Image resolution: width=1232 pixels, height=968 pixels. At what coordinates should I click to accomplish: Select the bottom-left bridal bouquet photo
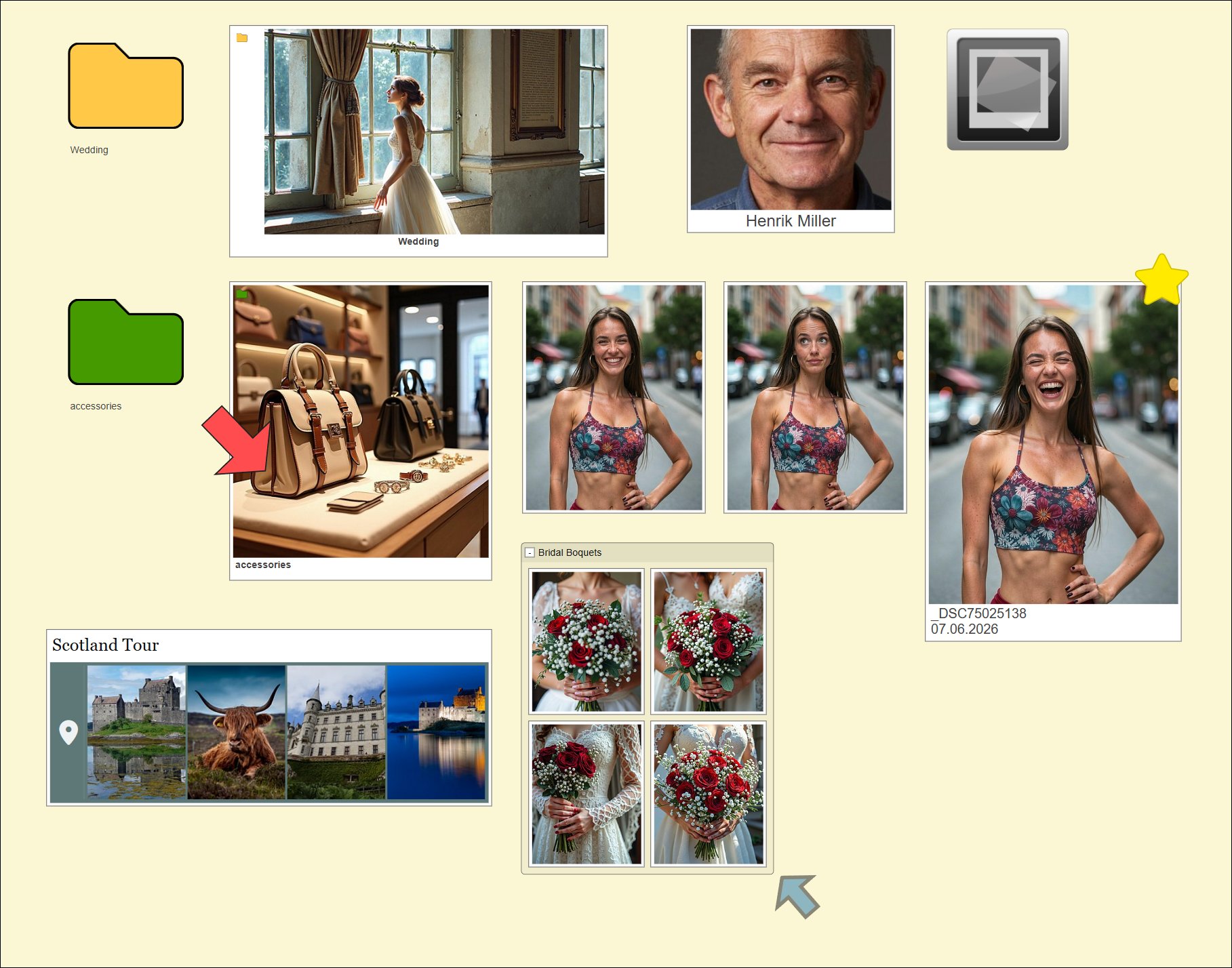tap(587, 794)
